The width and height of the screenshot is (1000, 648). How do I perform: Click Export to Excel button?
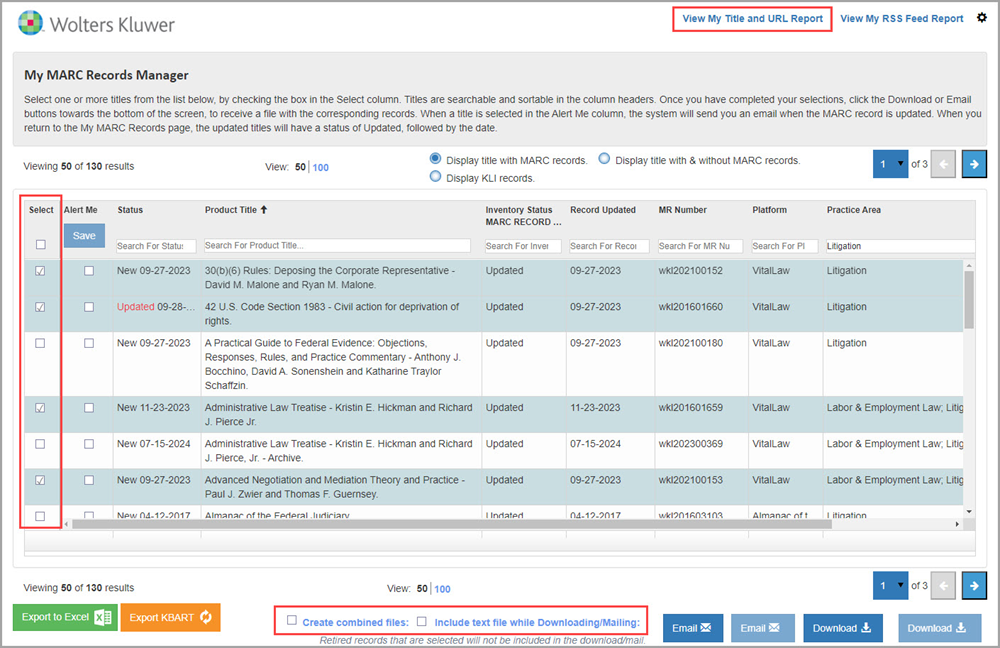(65, 617)
